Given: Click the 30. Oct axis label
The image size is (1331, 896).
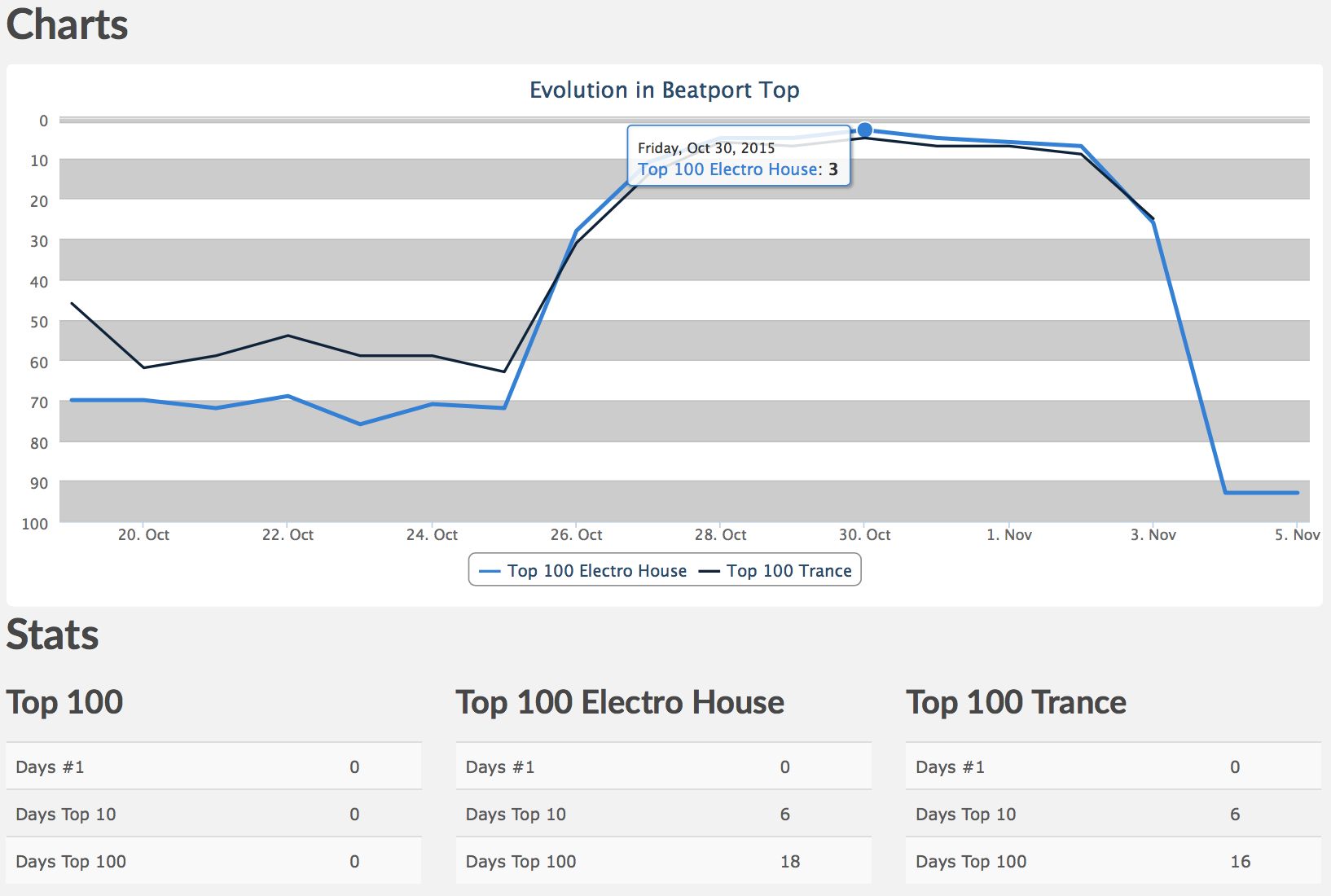Looking at the screenshot, I should point(864,535).
